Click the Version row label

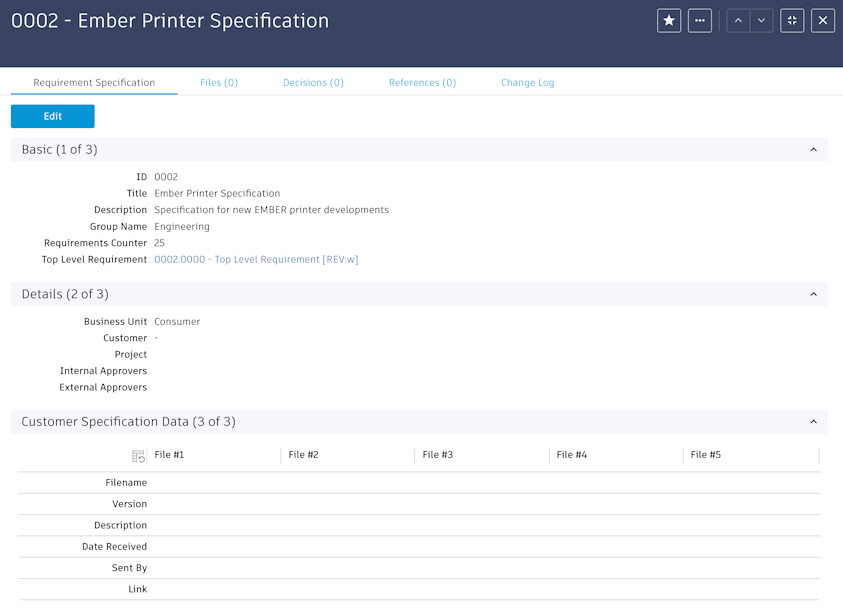pyautogui.click(x=130, y=504)
